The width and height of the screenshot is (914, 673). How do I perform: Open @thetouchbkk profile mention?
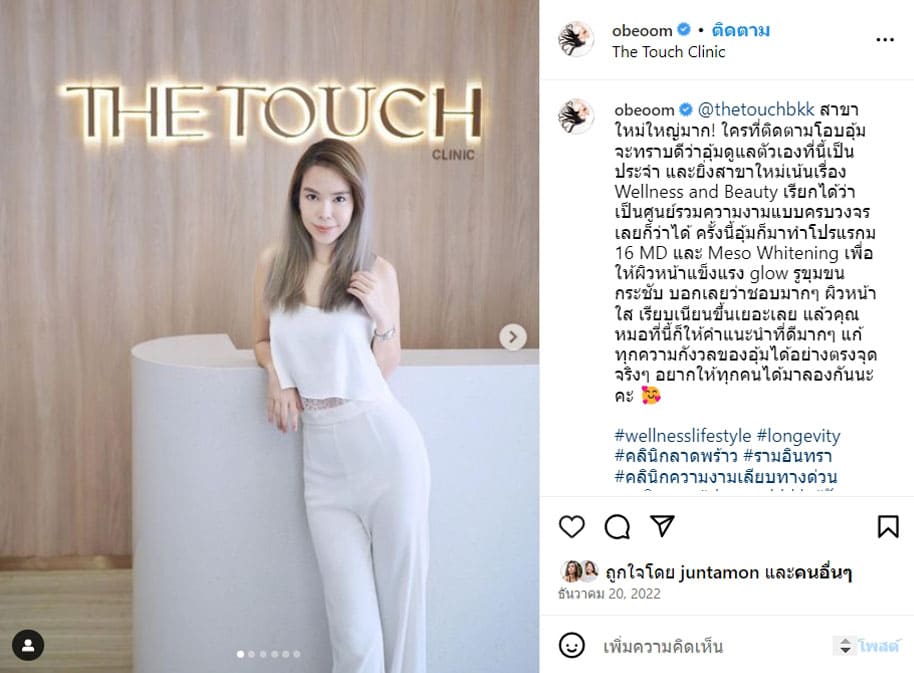click(756, 110)
